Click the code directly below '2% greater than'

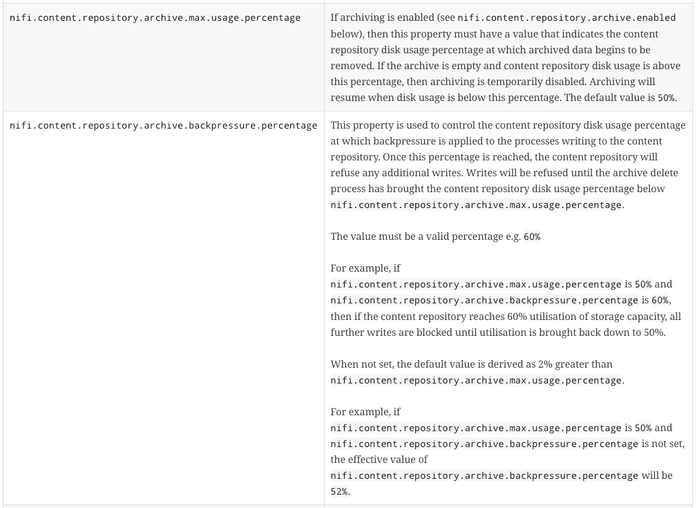(x=475, y=380)
